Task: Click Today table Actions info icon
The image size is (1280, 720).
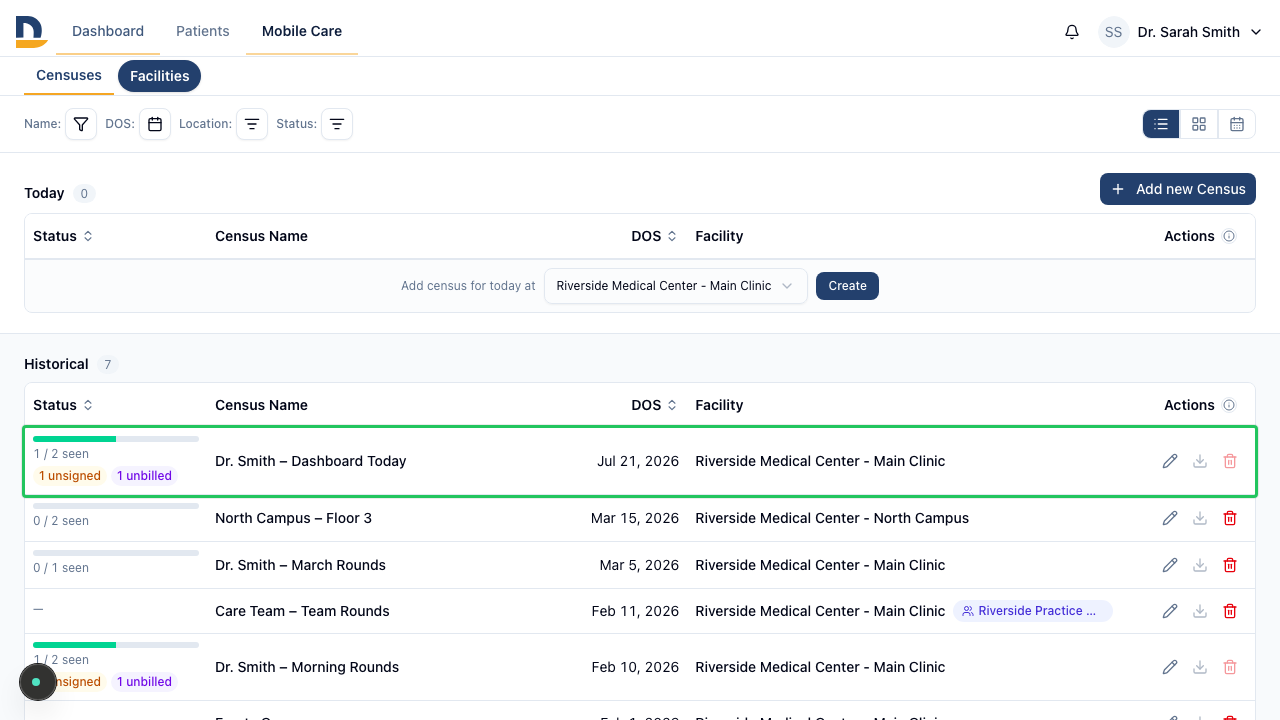Action: [1229, 236]
